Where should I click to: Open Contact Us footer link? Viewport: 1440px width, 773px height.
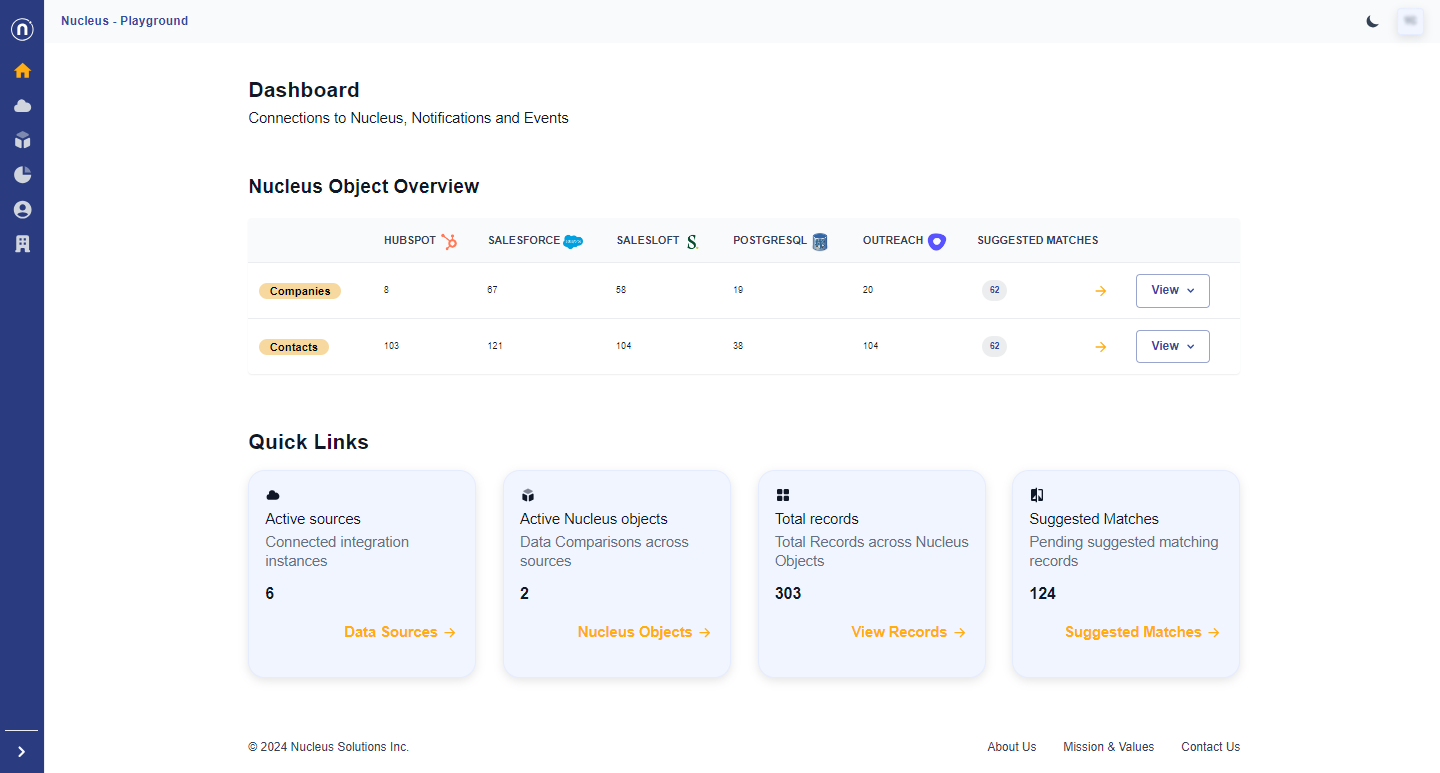(1210, 747)
